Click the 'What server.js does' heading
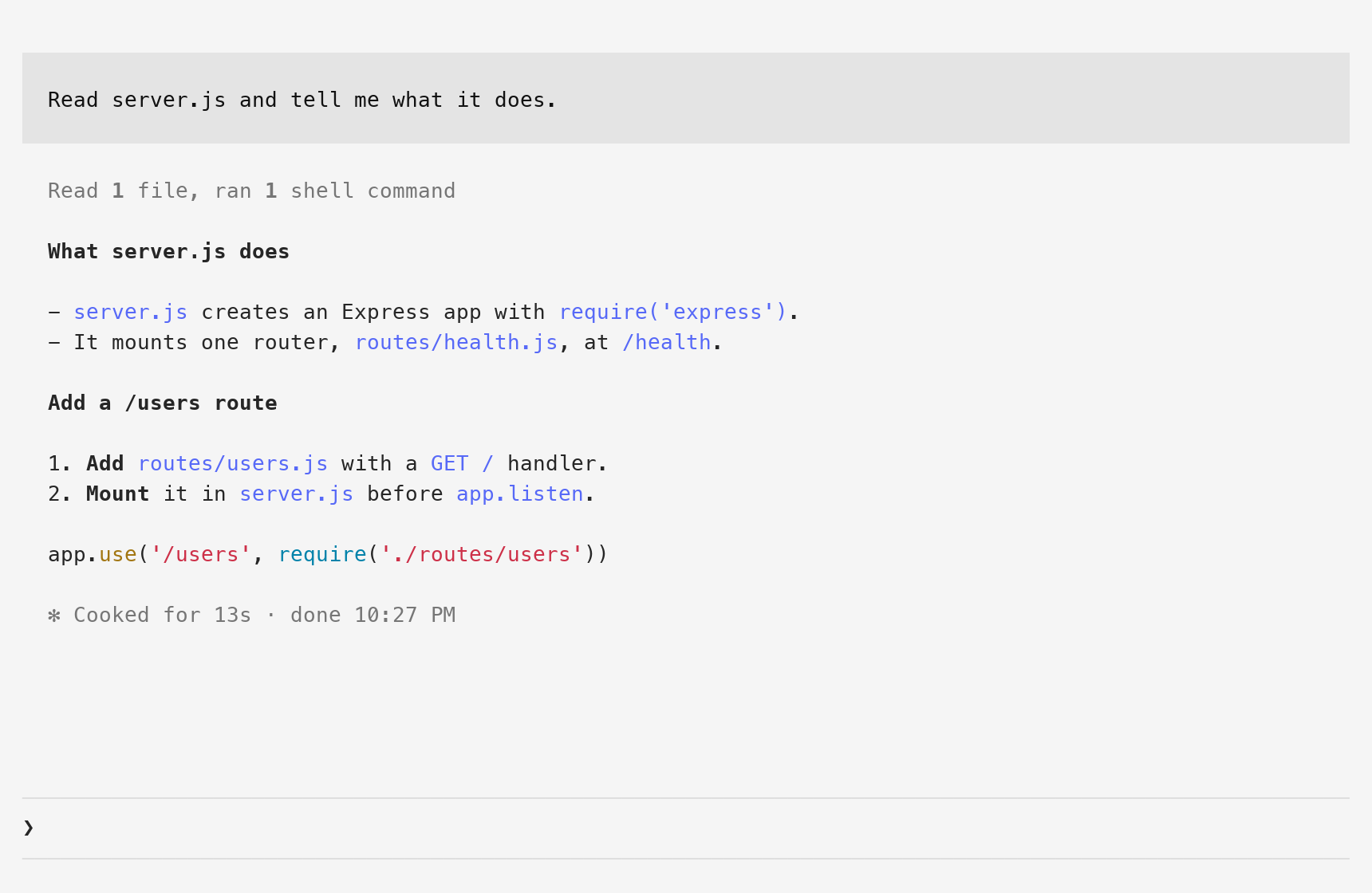The image size is (1372, 893). coord(168,252)
